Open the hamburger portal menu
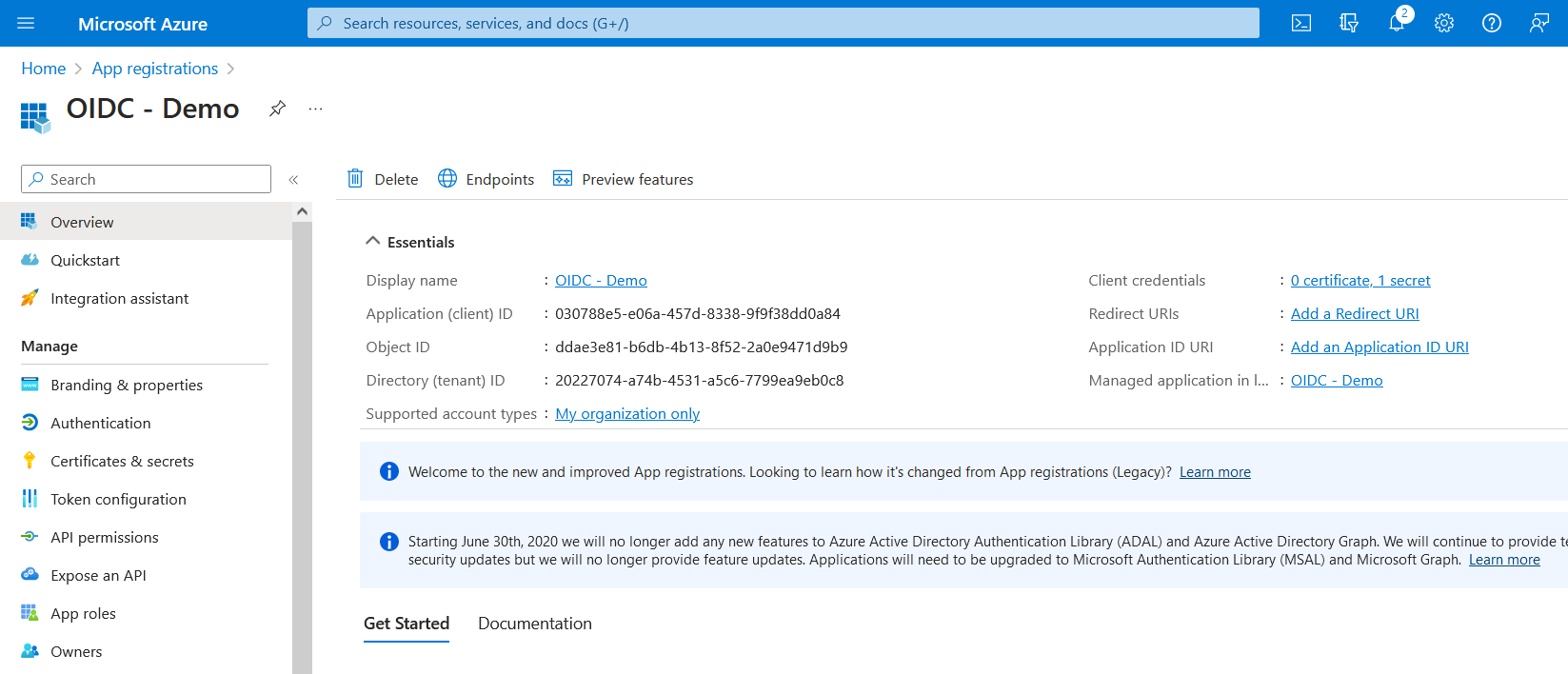Screen dimensions: 1568x674 pyautogui.click(x=26, y=24)
